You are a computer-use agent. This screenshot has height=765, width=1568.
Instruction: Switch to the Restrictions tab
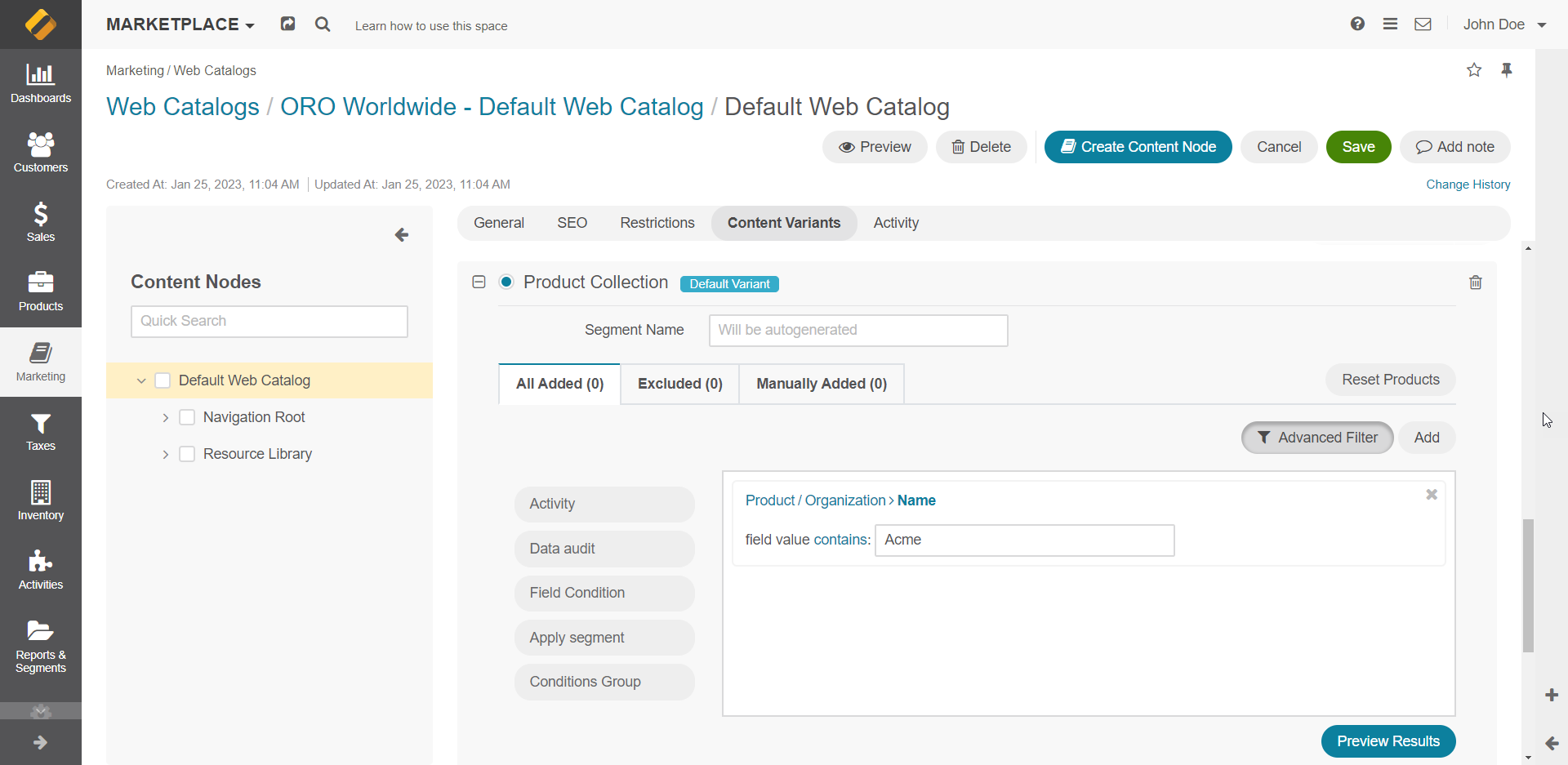click(657, 223)
